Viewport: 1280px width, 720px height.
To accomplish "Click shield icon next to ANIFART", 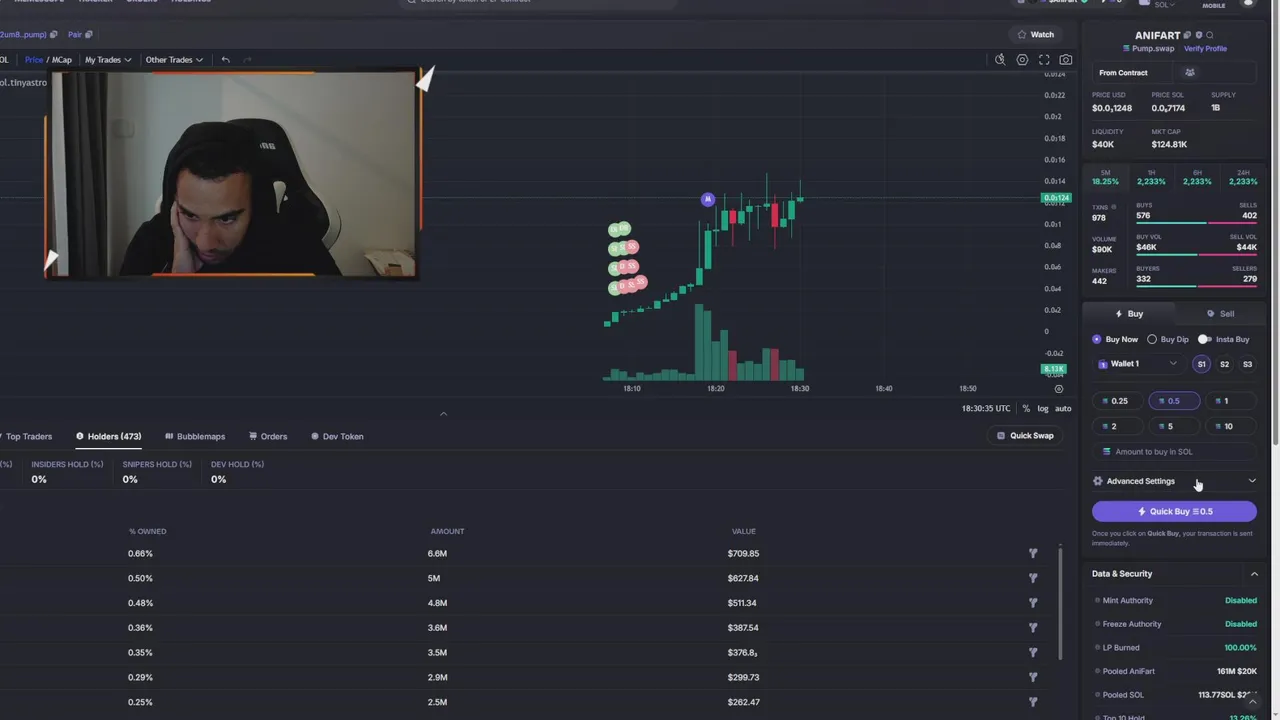I will pyautogui.click(x=1199, y=35).
